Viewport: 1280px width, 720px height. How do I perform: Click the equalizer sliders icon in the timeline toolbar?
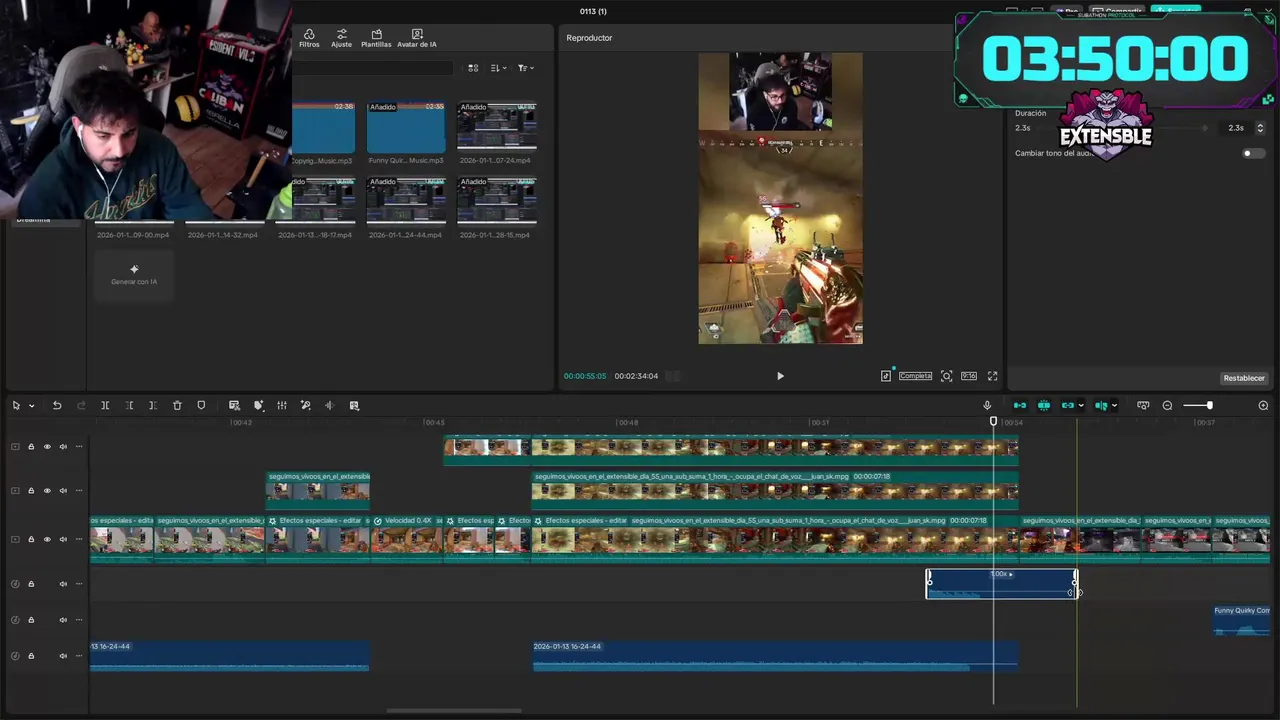[282, 405]
